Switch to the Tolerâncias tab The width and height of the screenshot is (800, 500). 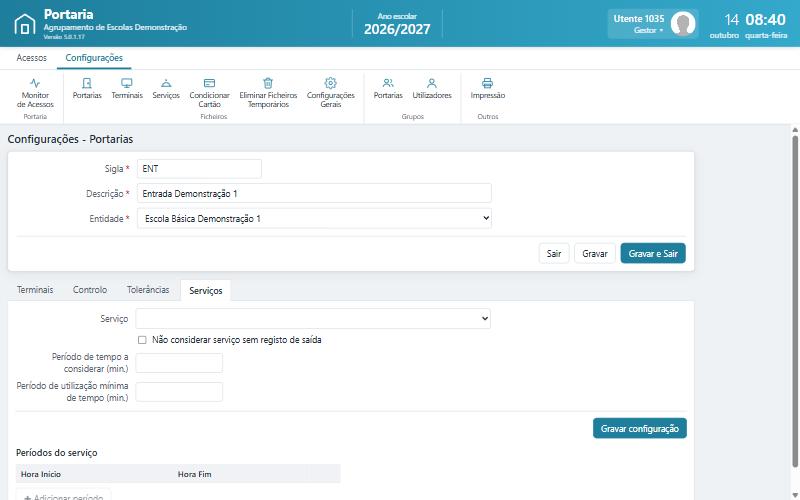click(148, 290)
